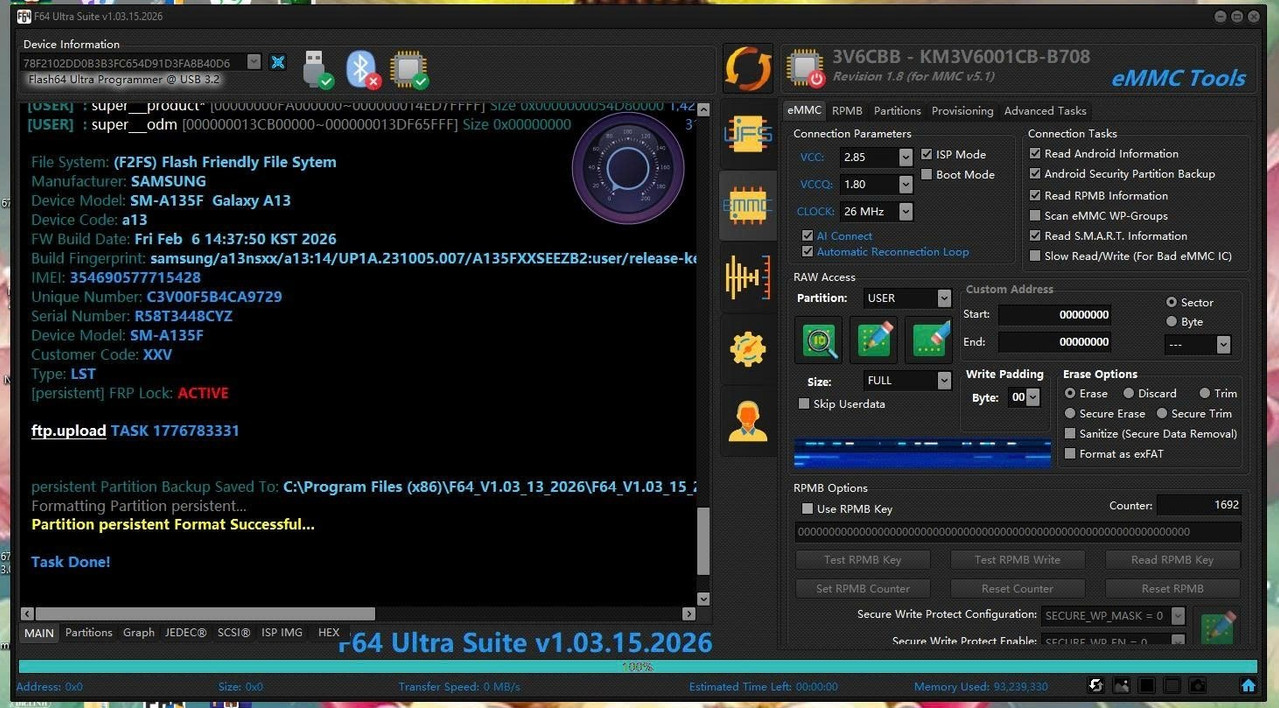Image resolution: width=1279 pixels, height=708 pixels.
Task: Click the chip power icon beside 3V6CBB
Action: 805,68
